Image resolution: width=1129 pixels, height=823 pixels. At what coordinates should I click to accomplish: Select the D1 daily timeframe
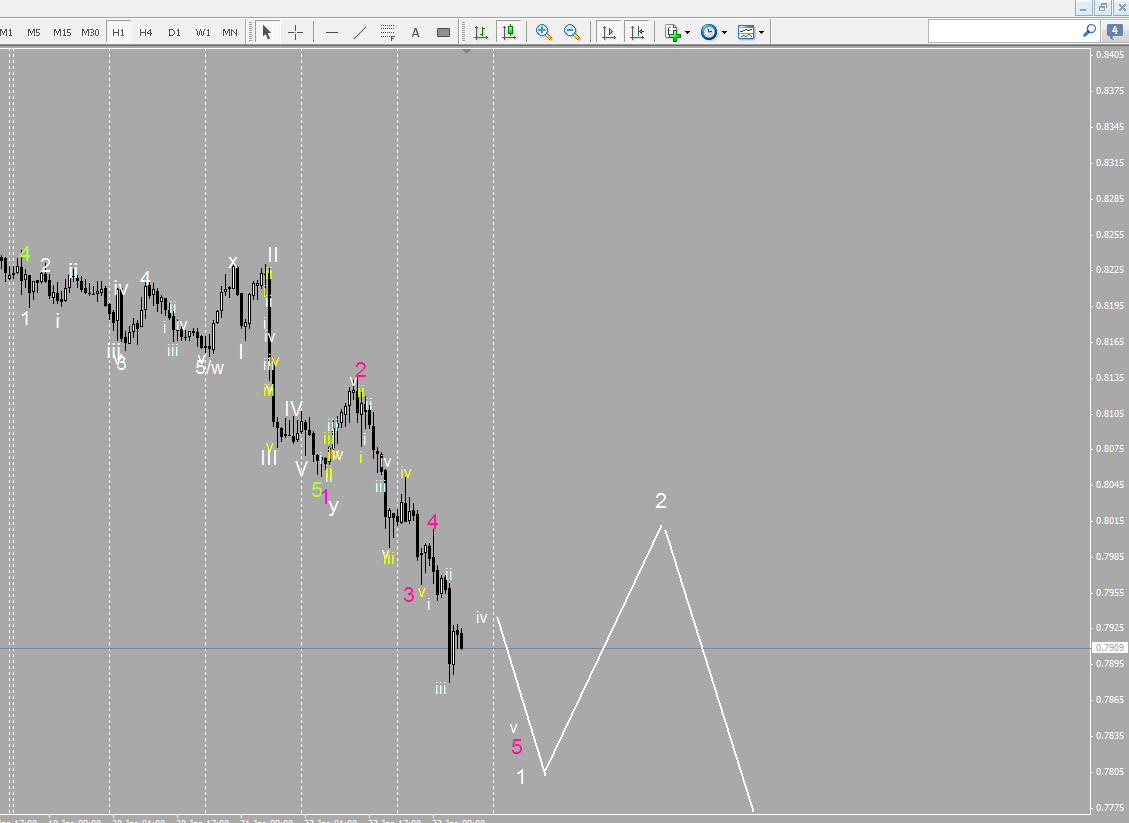(x=173, y=31)
